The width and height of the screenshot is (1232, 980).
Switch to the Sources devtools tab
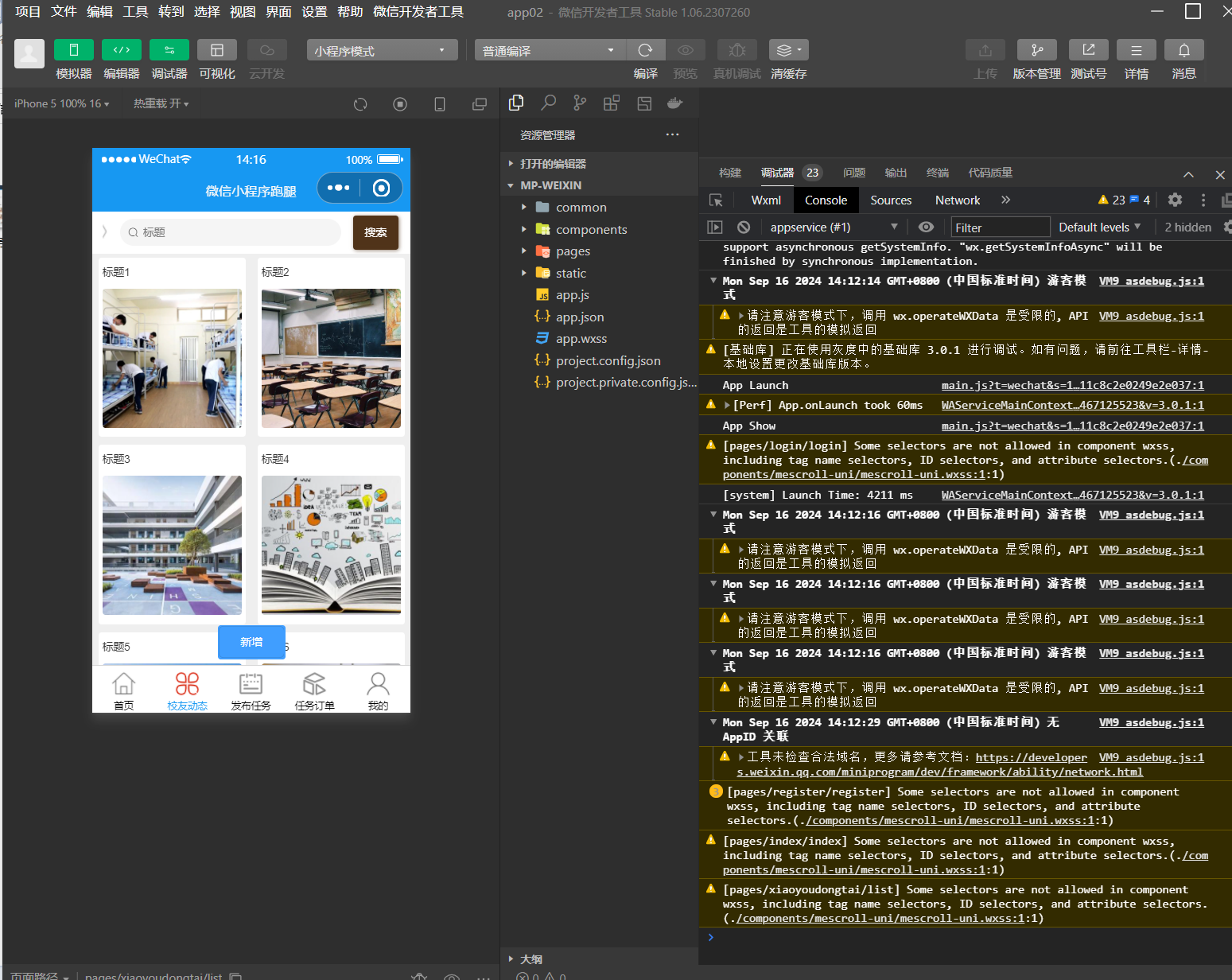point(891,200)
